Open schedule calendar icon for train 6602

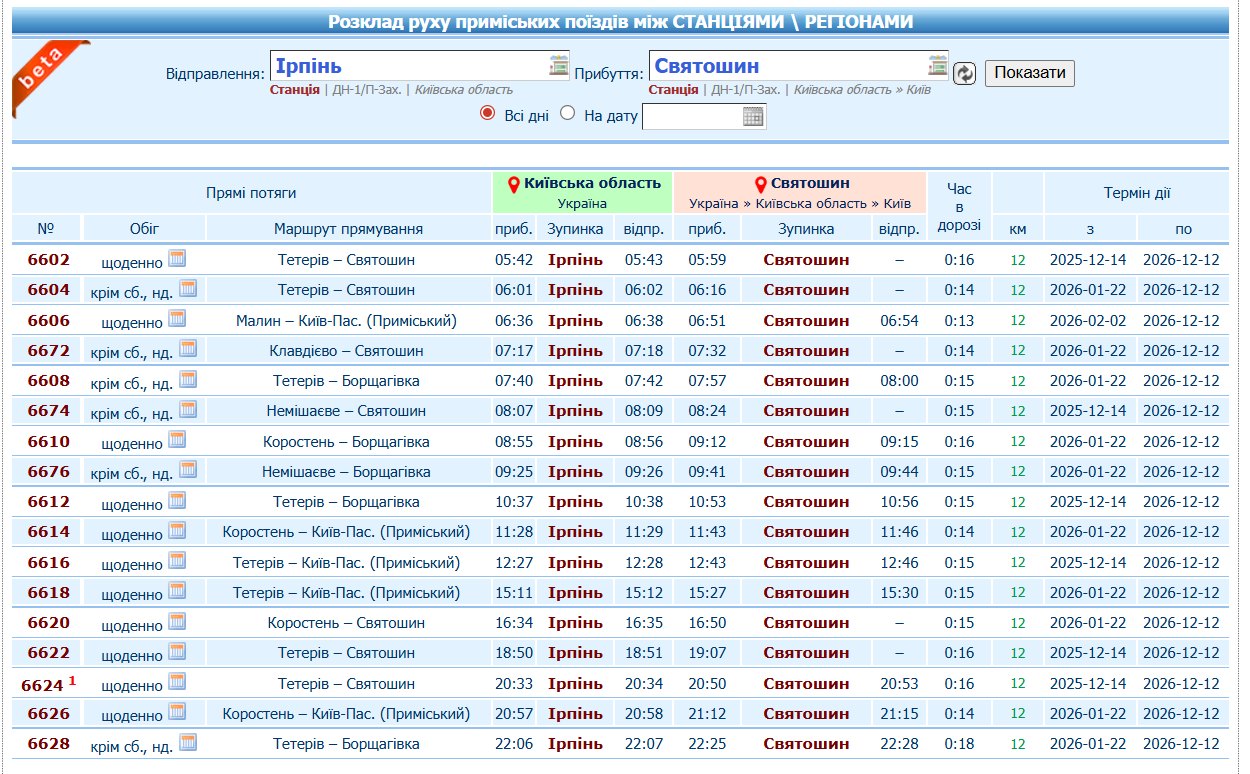177,259
